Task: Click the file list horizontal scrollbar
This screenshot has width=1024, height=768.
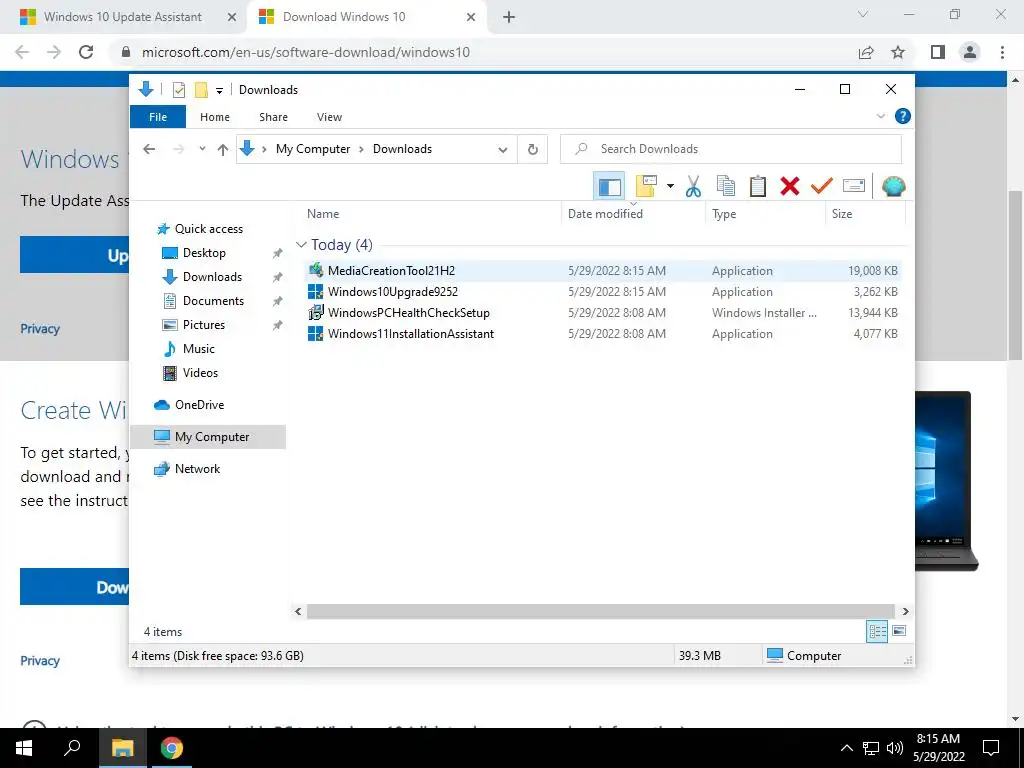Action: 601,611
